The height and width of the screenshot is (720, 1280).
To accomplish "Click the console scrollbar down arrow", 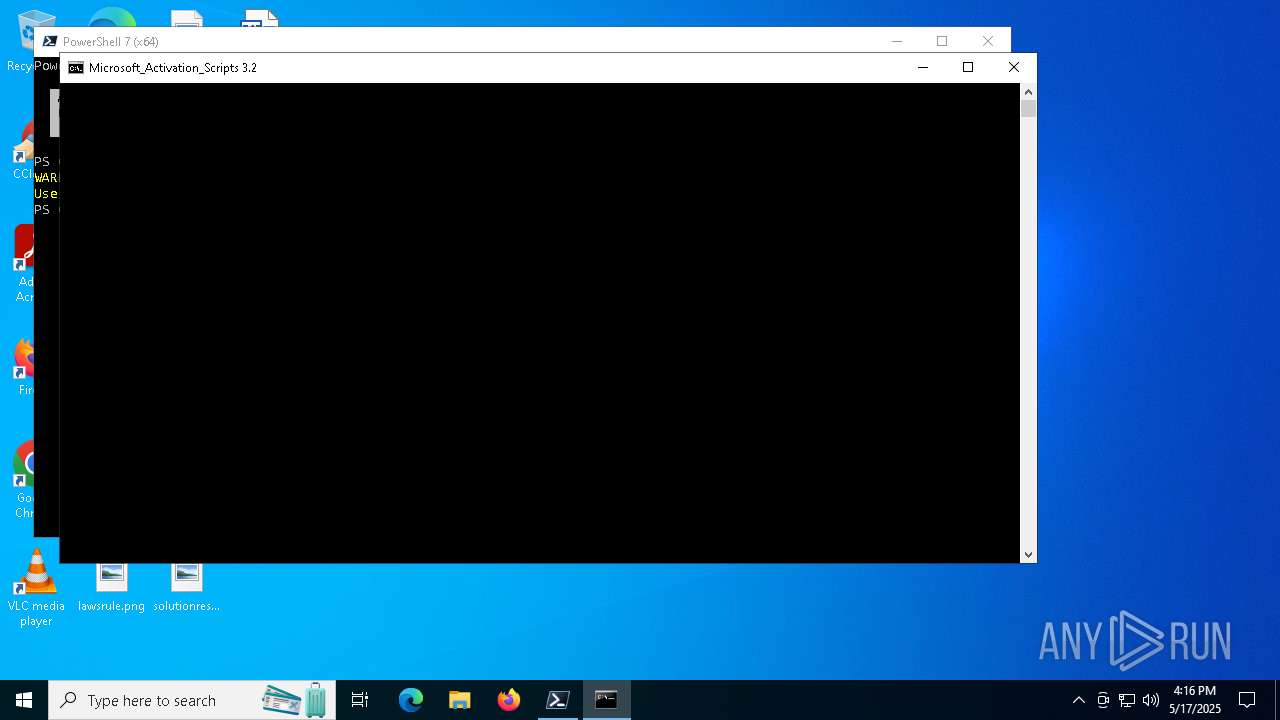I will [1028, 554].
